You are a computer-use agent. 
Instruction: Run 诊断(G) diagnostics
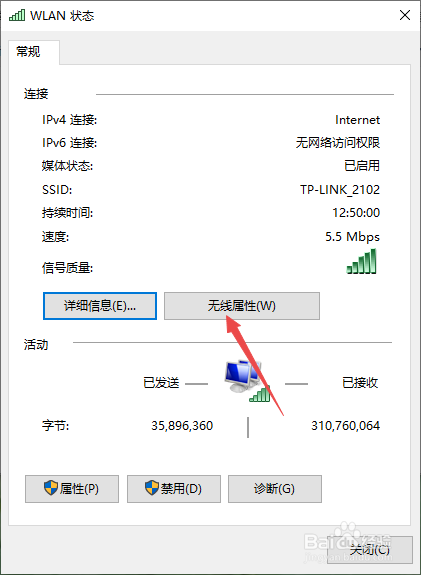click(x=275, y=489)
